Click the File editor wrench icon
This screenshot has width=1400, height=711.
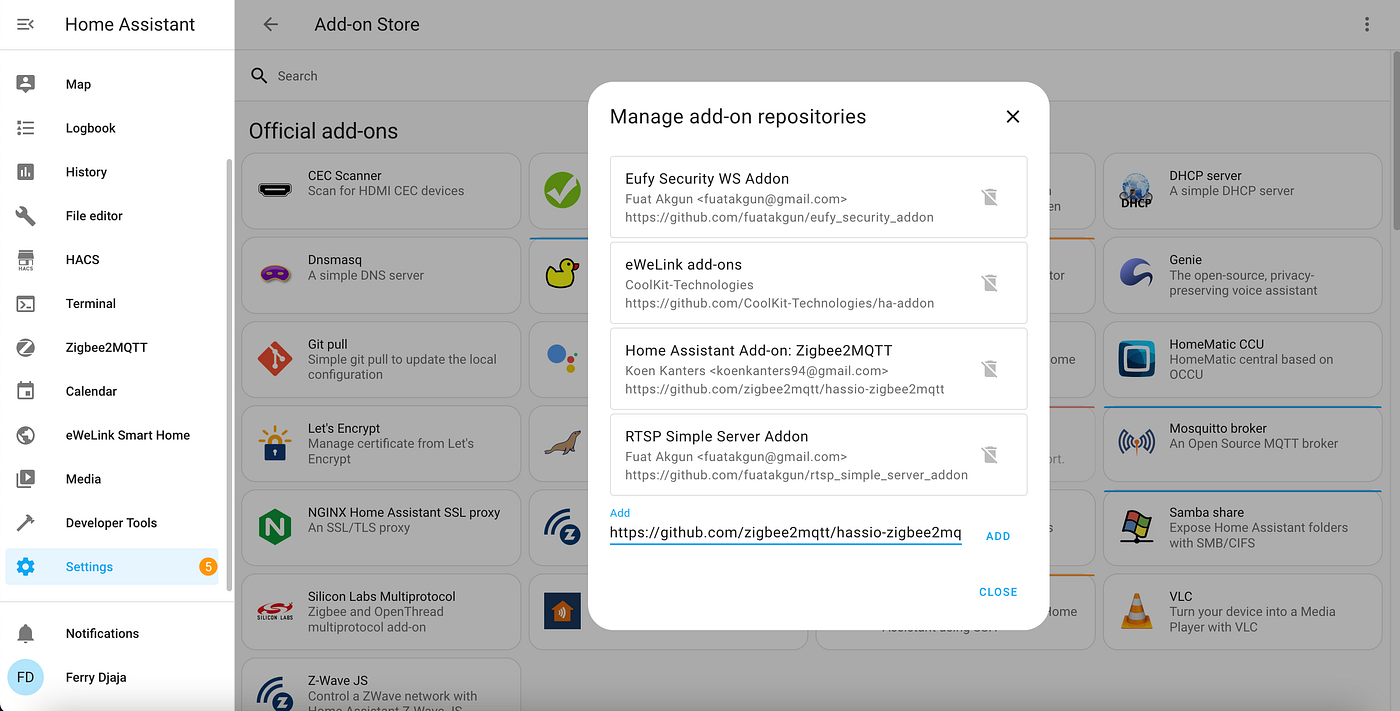coord(26,216)
